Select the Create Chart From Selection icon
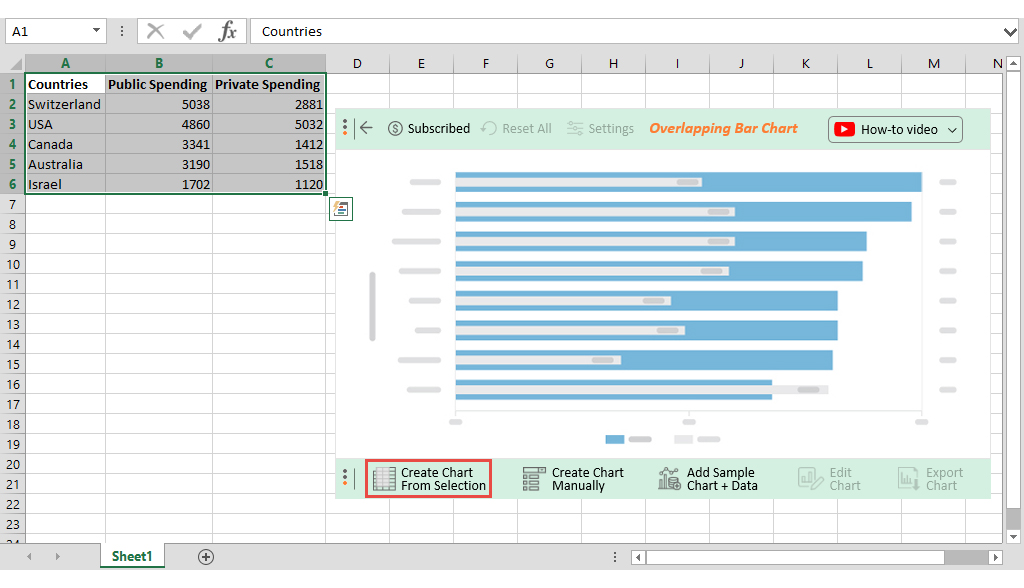 click(x=385, y=478)
